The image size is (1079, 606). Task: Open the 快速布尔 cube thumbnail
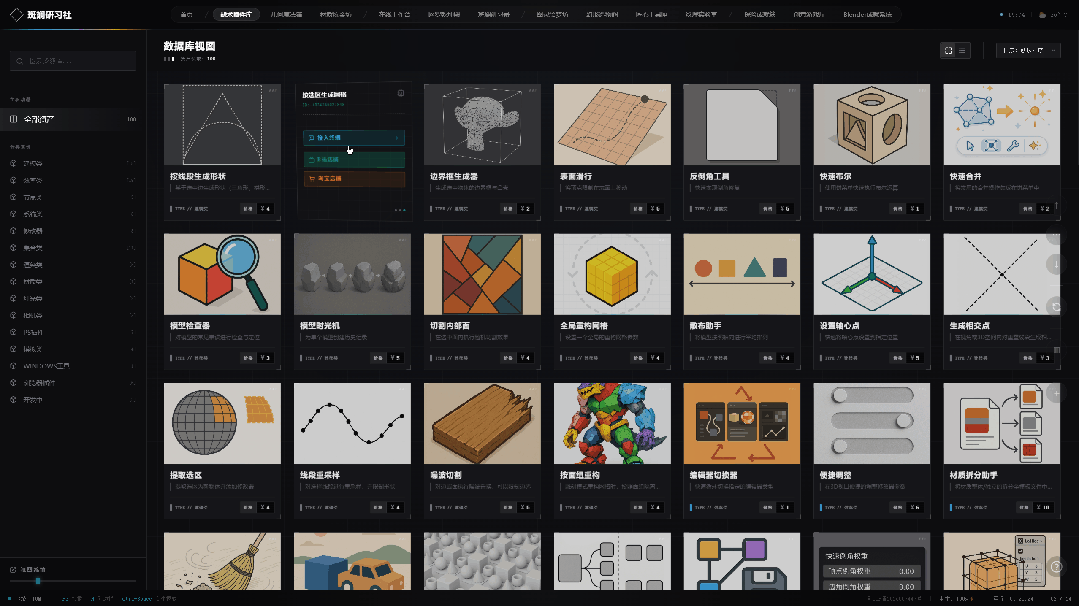pos(872,125)
